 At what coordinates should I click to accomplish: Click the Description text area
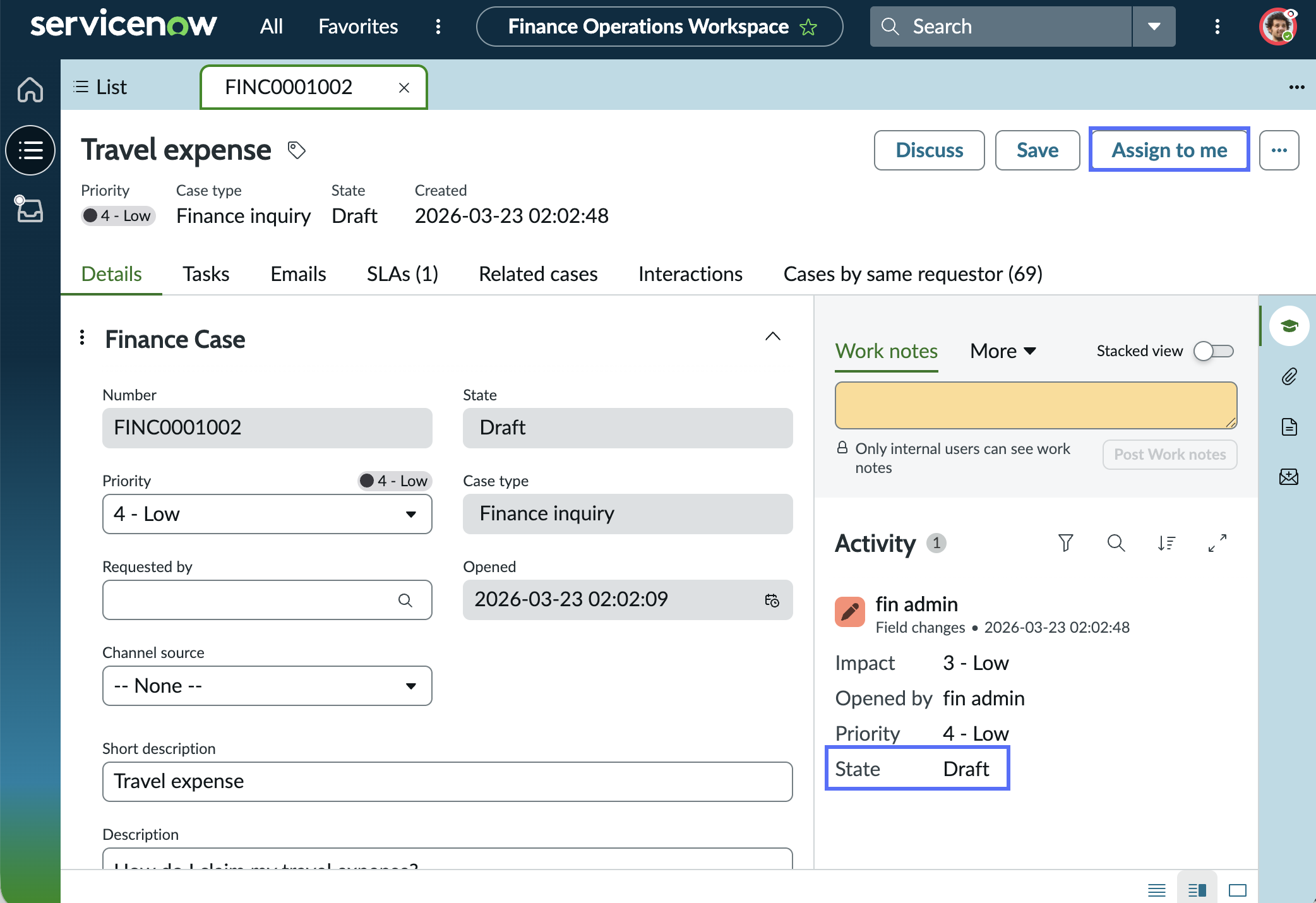tap(448, 859)
